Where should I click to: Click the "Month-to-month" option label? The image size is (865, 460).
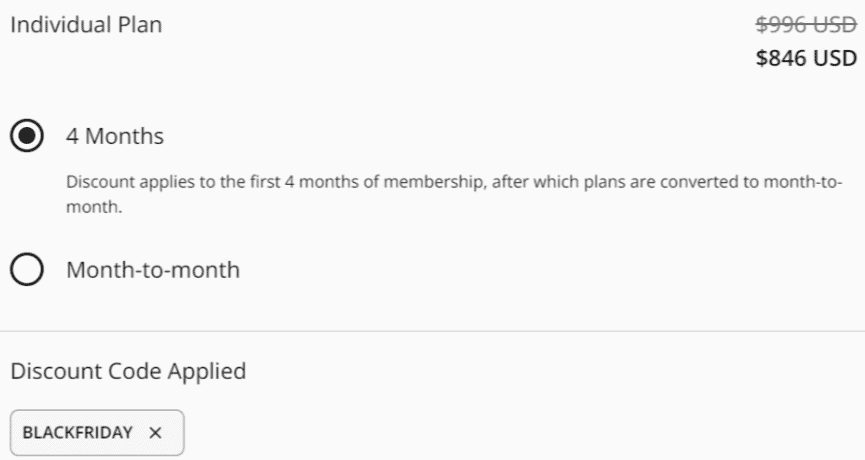click(x=153, y=270)
